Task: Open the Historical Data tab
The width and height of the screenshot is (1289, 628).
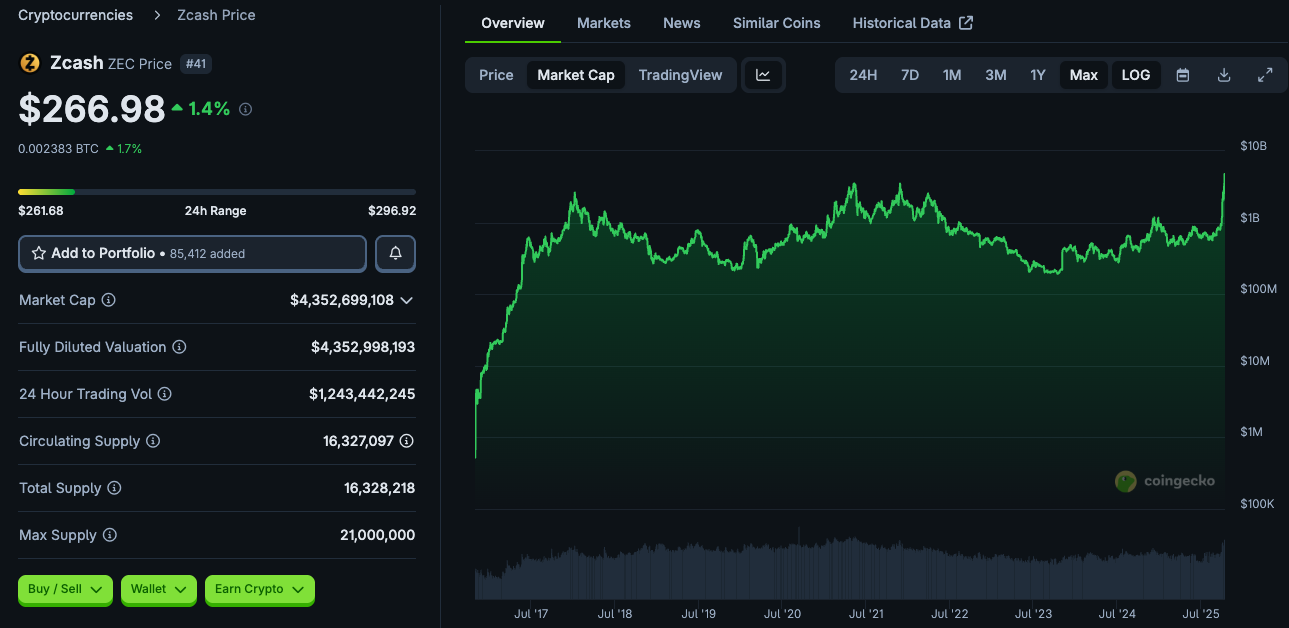Action: tap(912, 23)
